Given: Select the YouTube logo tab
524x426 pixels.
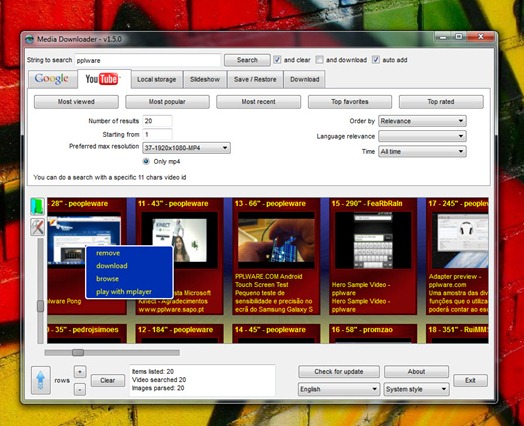Looking at the screenshot, I should click(x=104, y=79).
